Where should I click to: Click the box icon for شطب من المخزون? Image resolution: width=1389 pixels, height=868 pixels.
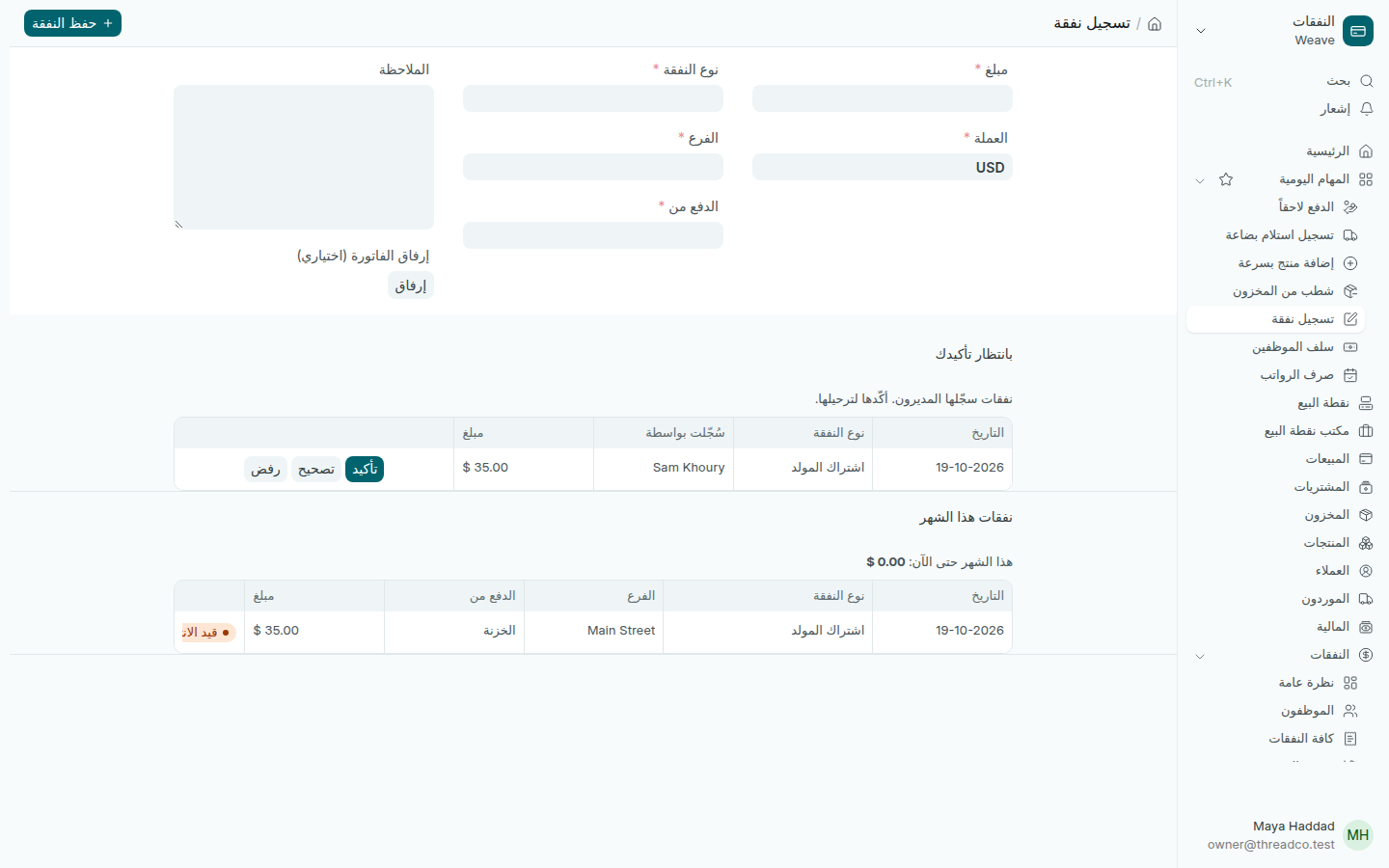click(x=1350, y=291)
